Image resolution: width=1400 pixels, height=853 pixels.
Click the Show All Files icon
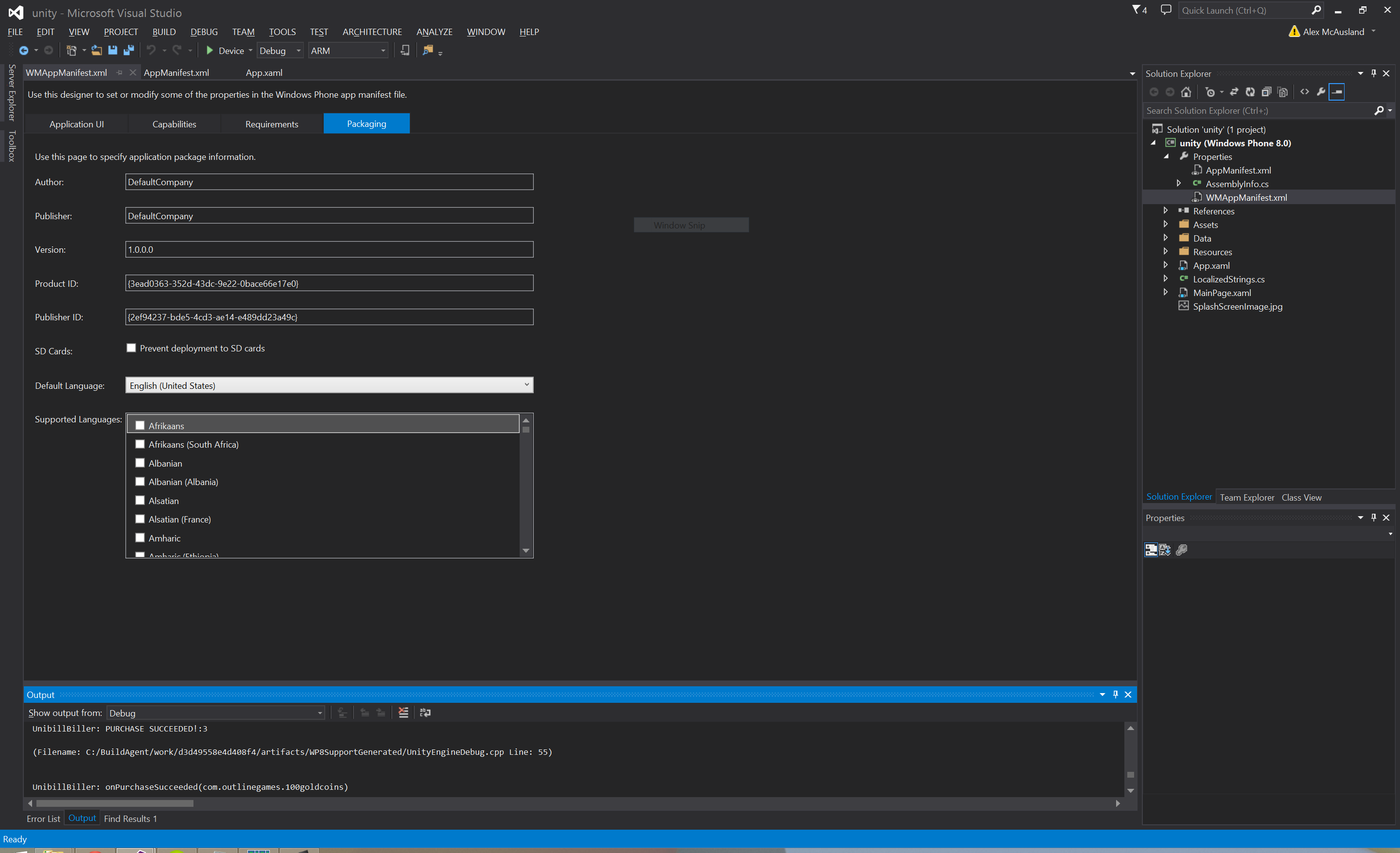1282,92
